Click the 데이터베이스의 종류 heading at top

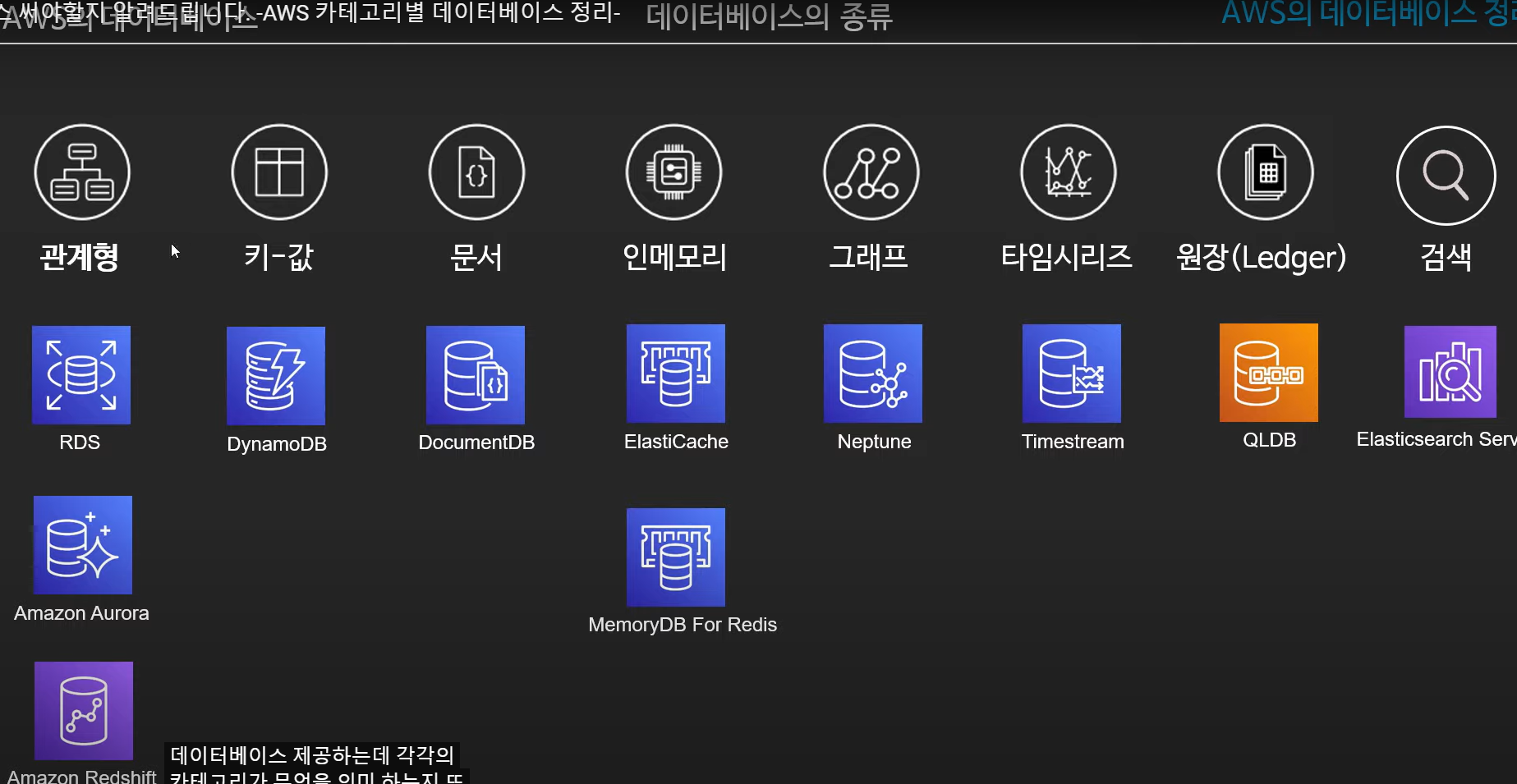(x=769, y=16)
